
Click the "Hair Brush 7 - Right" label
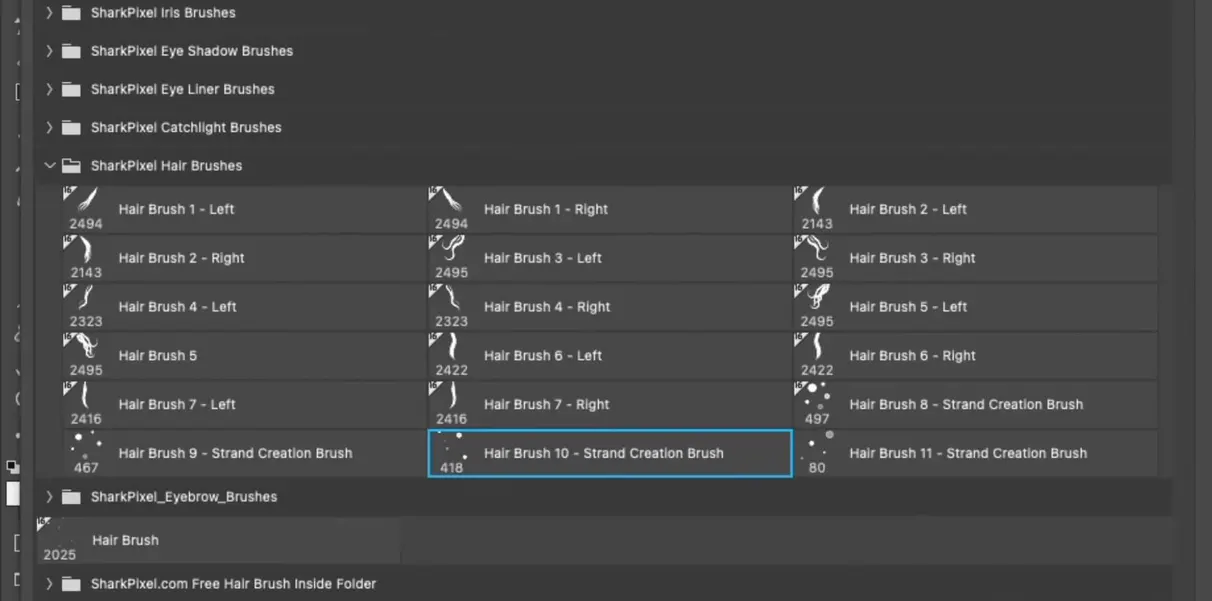coord(547,405)
